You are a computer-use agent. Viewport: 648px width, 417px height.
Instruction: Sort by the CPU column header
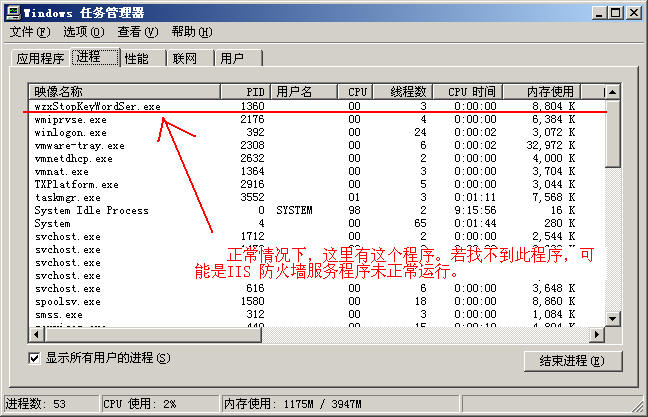pos(355,91)
